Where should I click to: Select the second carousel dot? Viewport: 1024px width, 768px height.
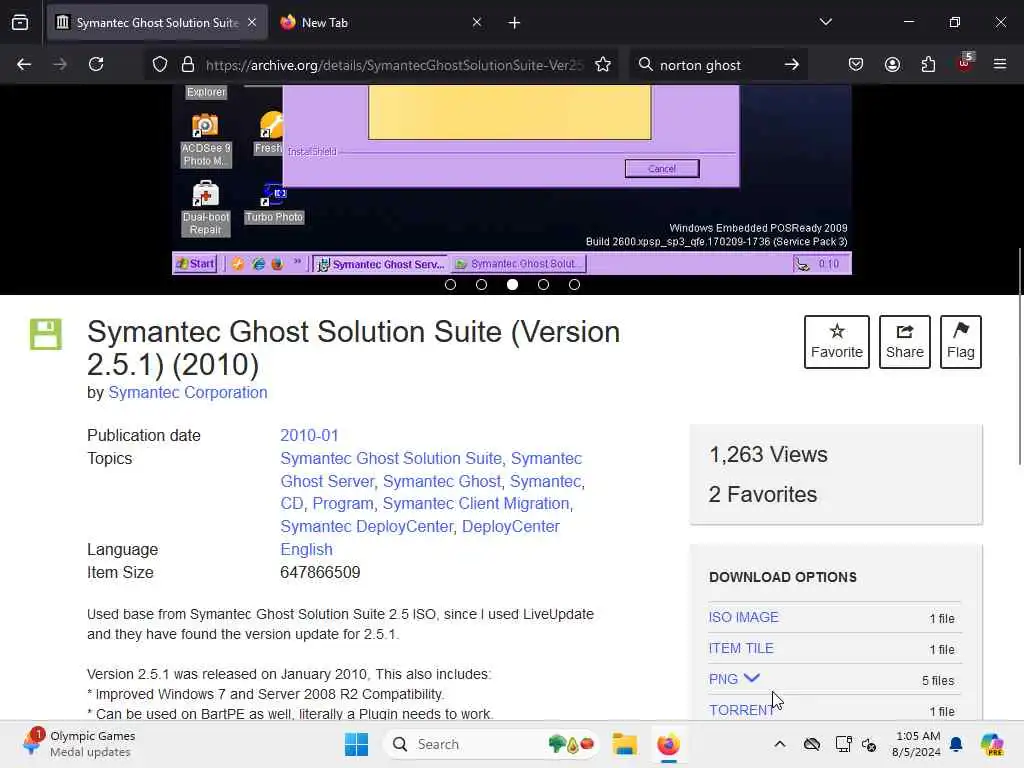(481, 285)
